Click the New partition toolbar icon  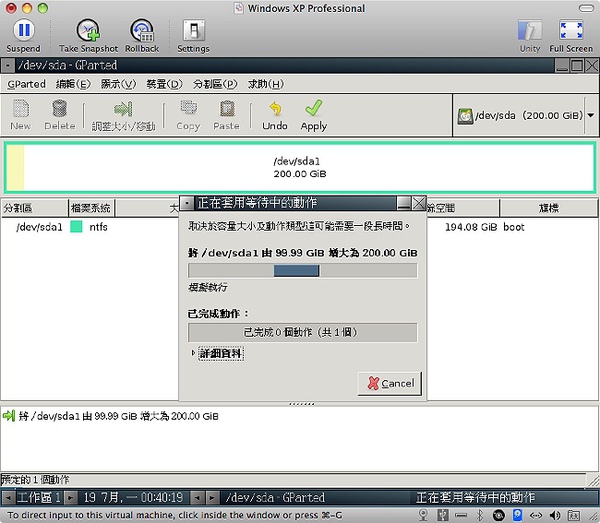tap(21, 109)
